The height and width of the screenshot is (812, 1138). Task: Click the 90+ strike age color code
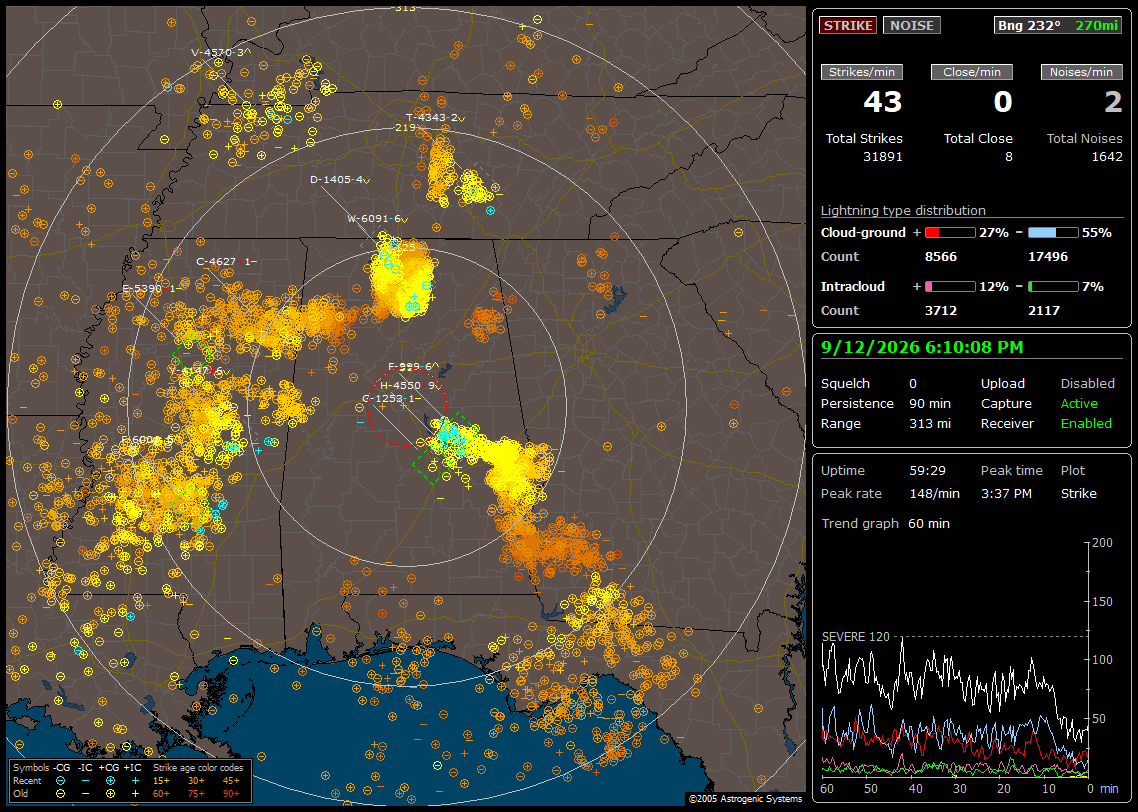232,794
